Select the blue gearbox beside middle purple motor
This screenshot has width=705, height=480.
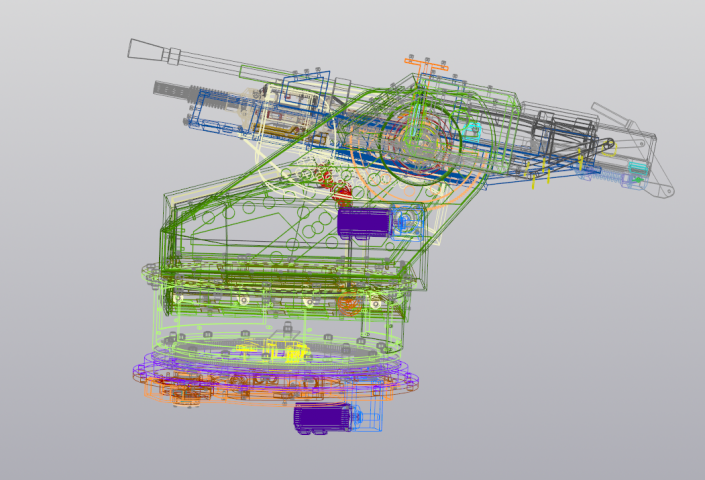(x=407, y=222)
